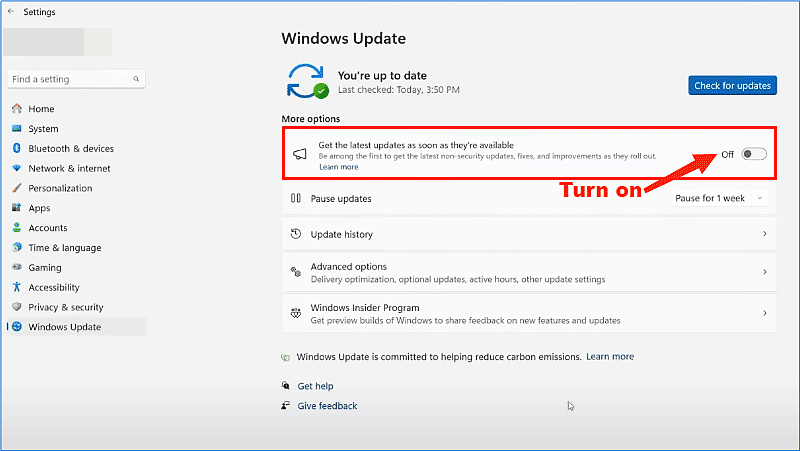Click the Time & language globe icon

[17, 247]
